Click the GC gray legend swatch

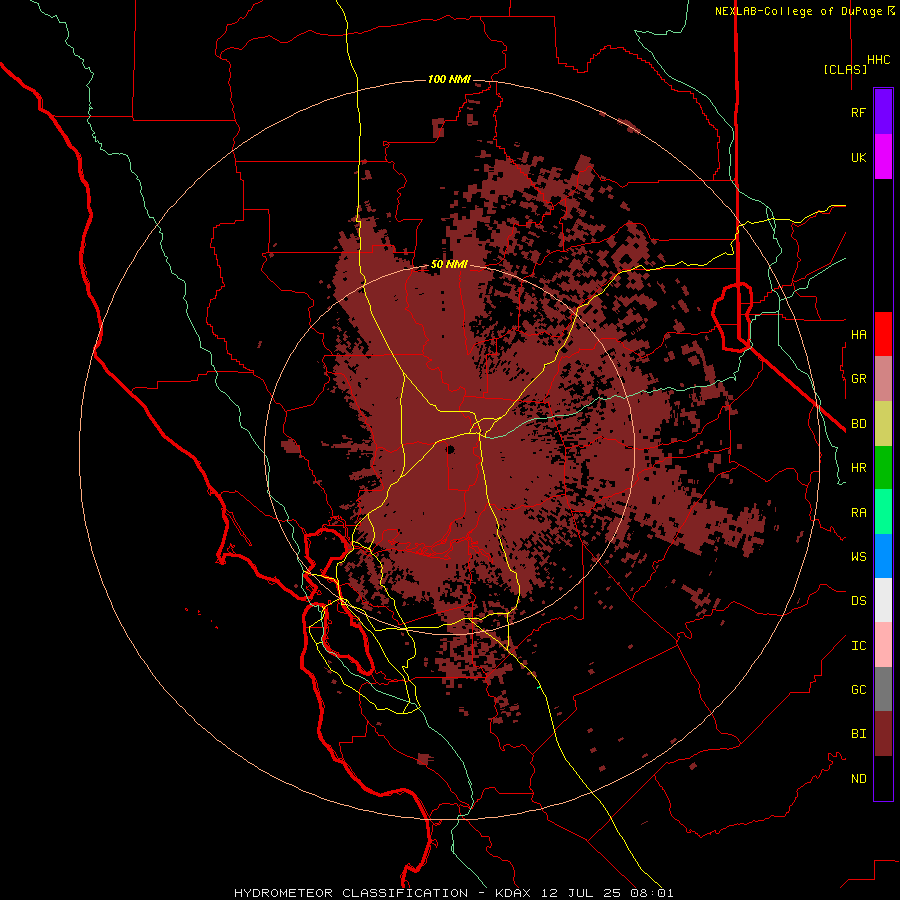coord(883,689)
